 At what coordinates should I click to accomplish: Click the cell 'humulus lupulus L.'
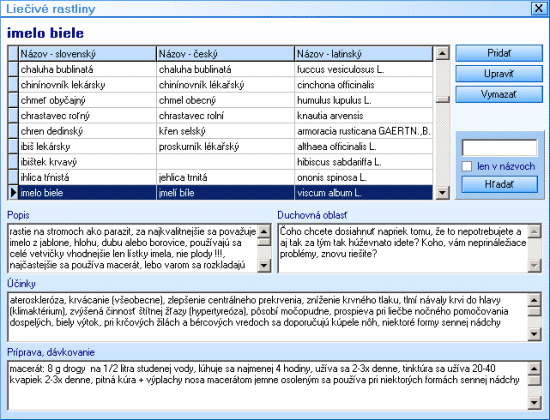(364, 100)
